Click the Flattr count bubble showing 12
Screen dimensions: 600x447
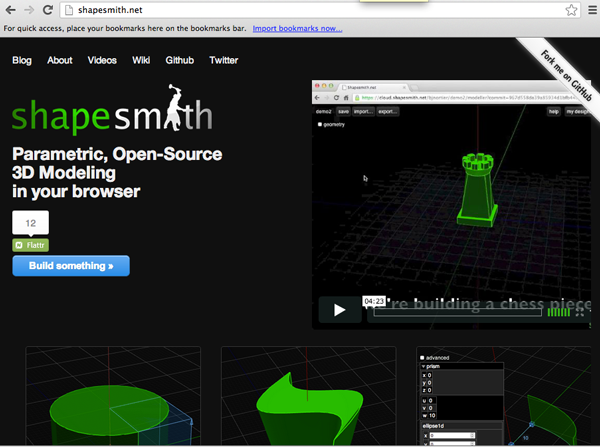point(30,223)
